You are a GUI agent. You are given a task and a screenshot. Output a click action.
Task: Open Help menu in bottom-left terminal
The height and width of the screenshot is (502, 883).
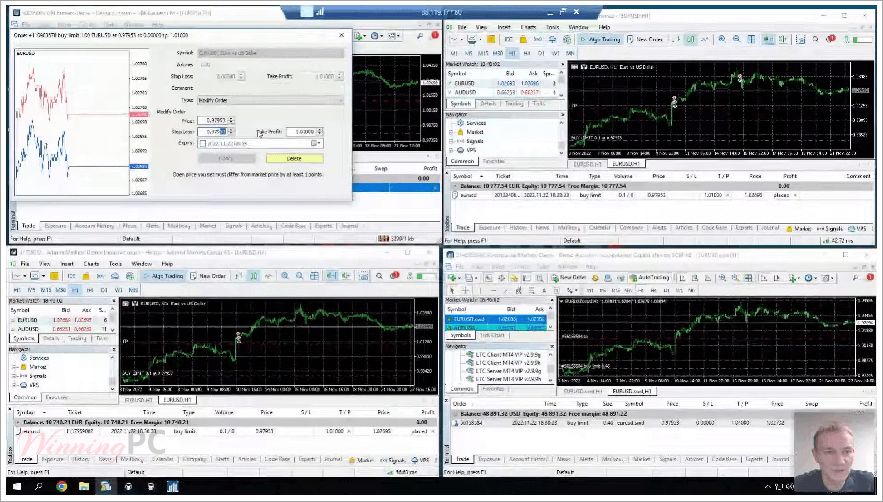click(167, 264)
